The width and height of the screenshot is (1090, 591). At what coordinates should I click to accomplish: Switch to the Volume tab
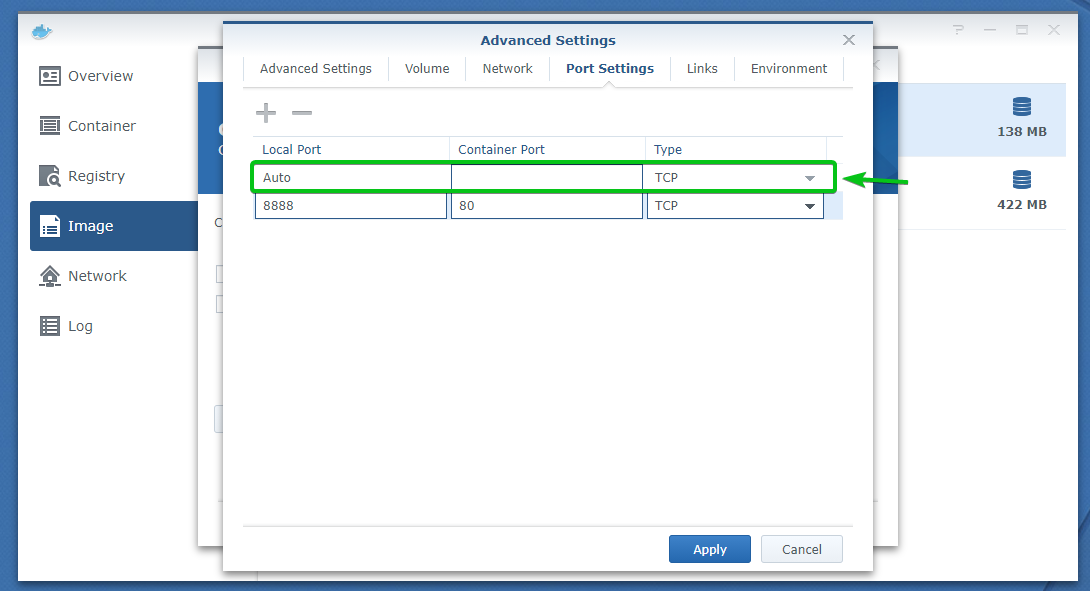pyautogui.click(x=427, y=69)
